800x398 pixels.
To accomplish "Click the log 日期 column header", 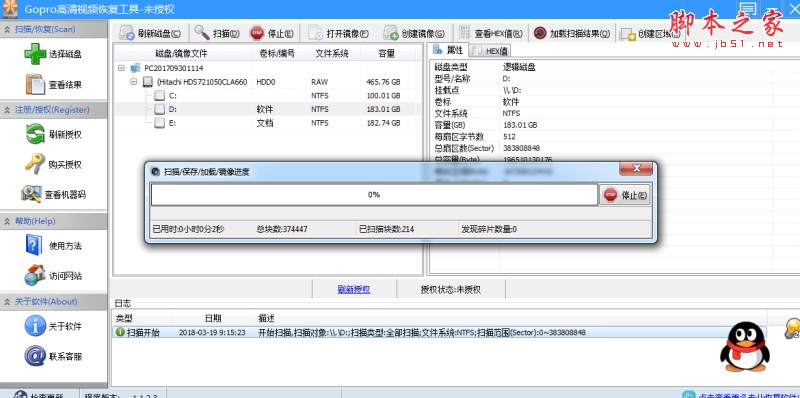I will pyautogui.click(x=213, y=318).
